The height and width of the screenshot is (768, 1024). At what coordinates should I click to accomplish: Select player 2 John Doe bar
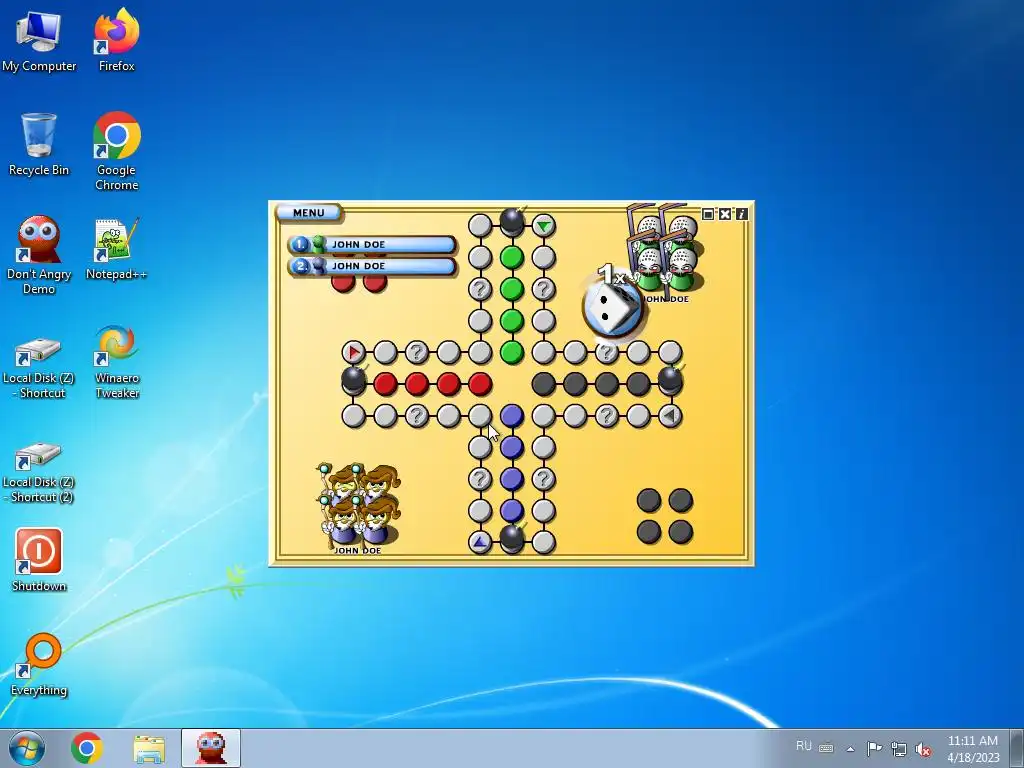372,266
